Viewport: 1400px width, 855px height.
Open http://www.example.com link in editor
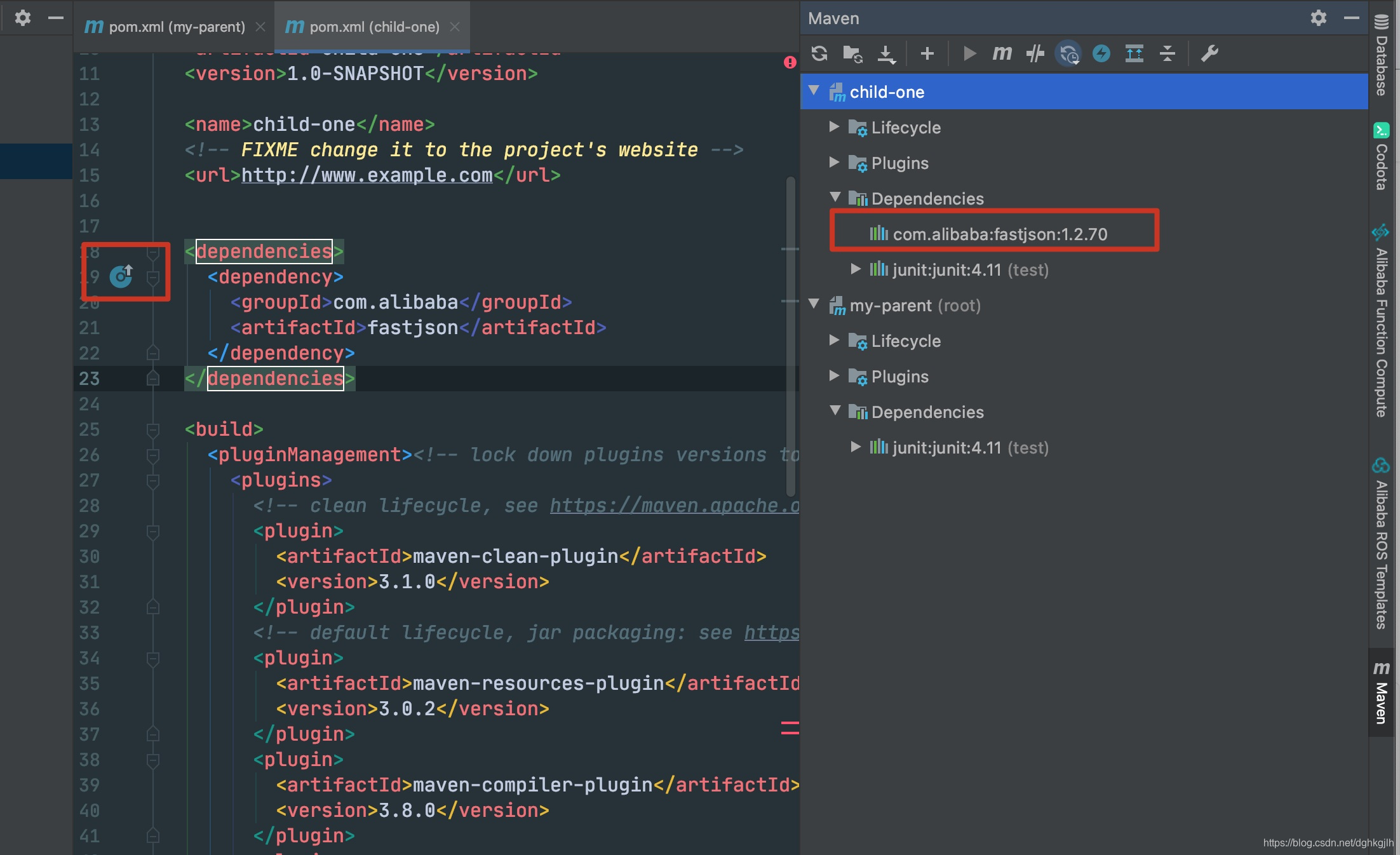pos(367,175)
